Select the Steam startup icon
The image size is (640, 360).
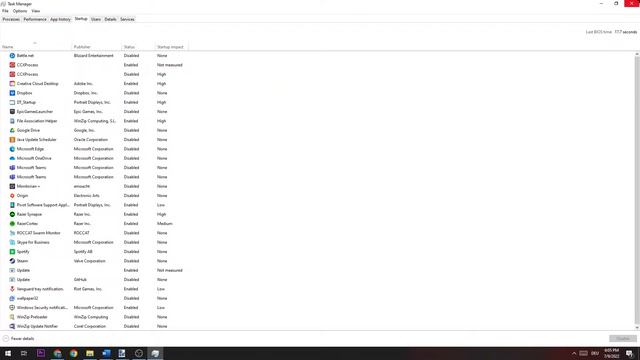[12, 261]
